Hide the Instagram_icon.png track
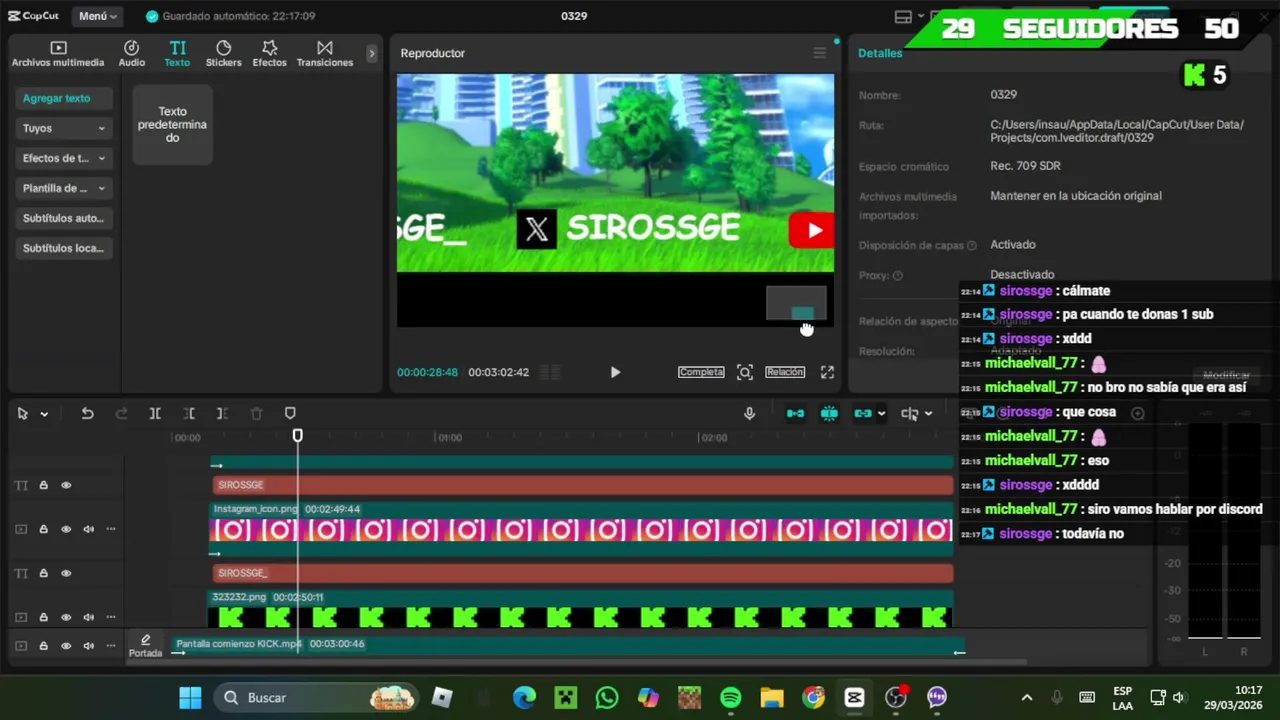The width and height of the screenshot is (1280, 720). tap(66, 529)
